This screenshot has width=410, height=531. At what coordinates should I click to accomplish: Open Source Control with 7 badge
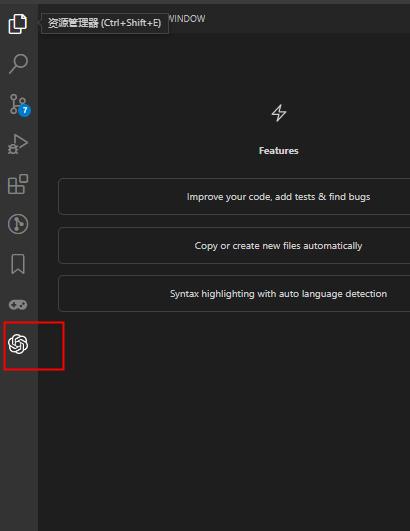(19, 105)
